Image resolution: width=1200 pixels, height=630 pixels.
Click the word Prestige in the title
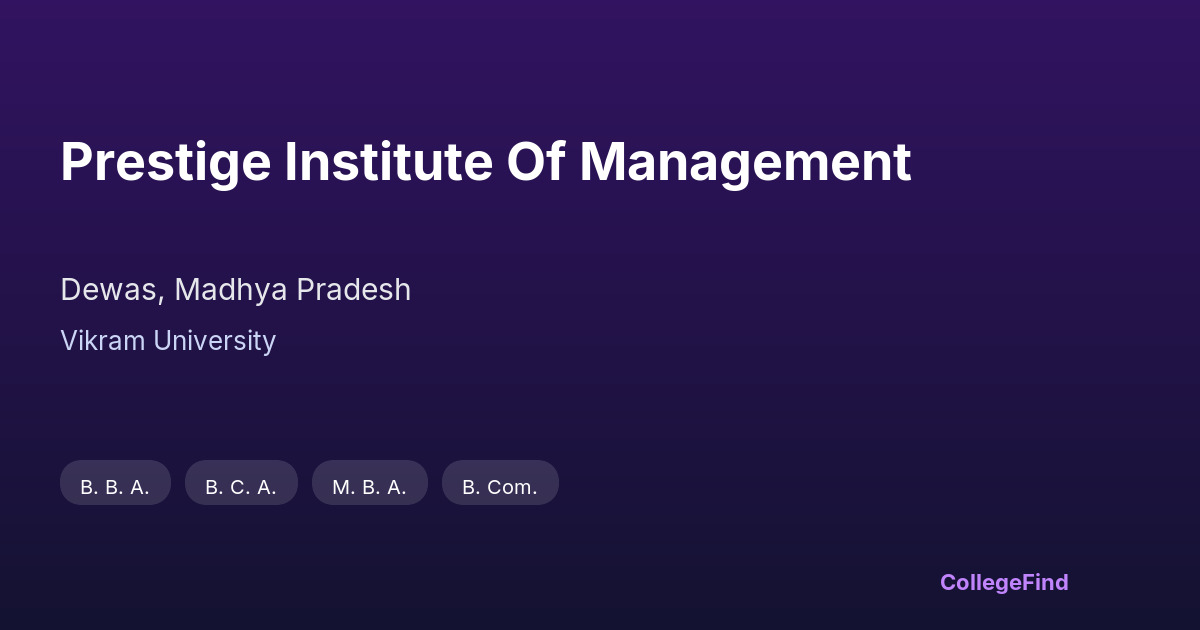click(165, 162)
